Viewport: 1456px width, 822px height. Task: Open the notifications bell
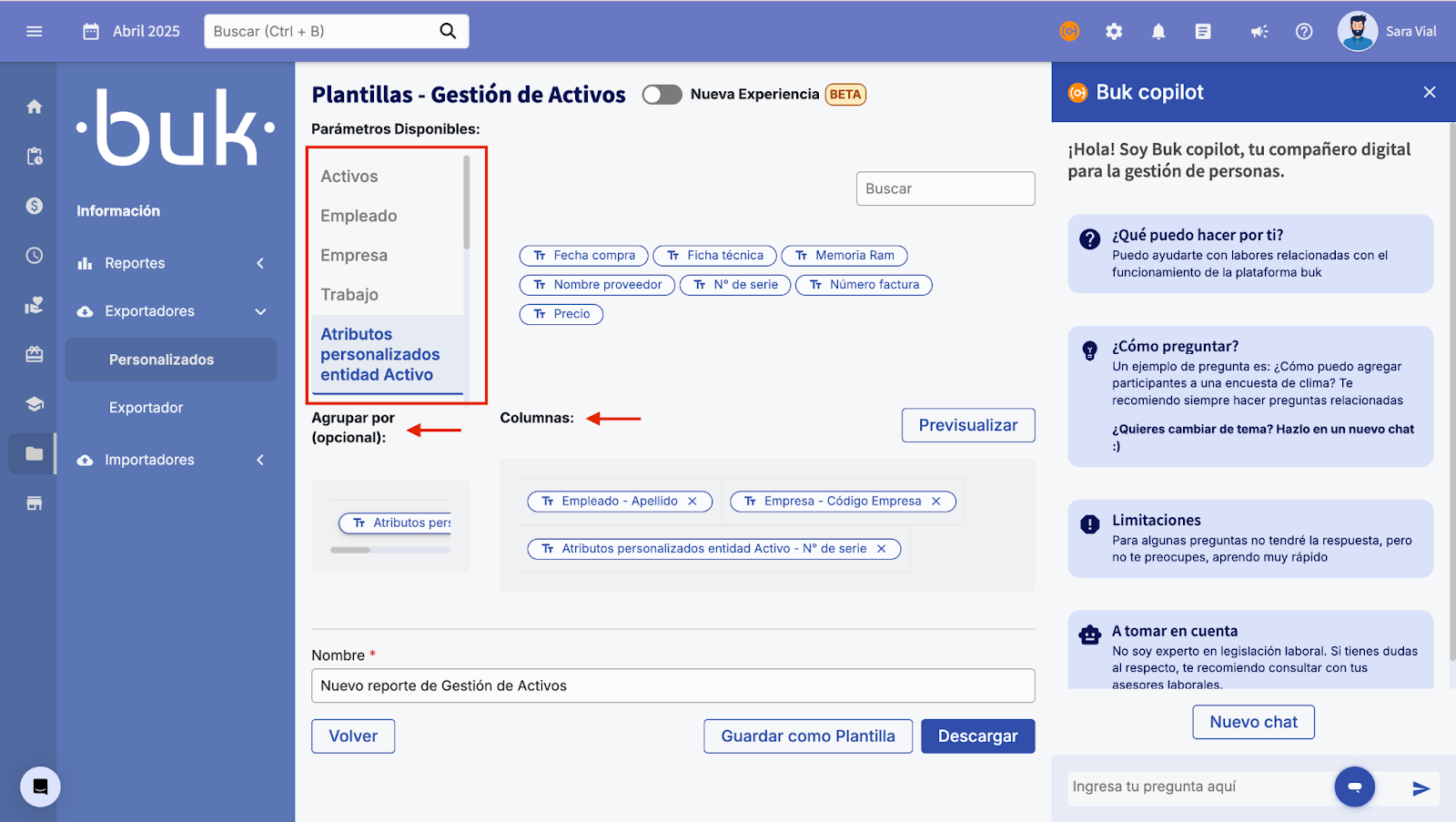[x=1158, y=32]
